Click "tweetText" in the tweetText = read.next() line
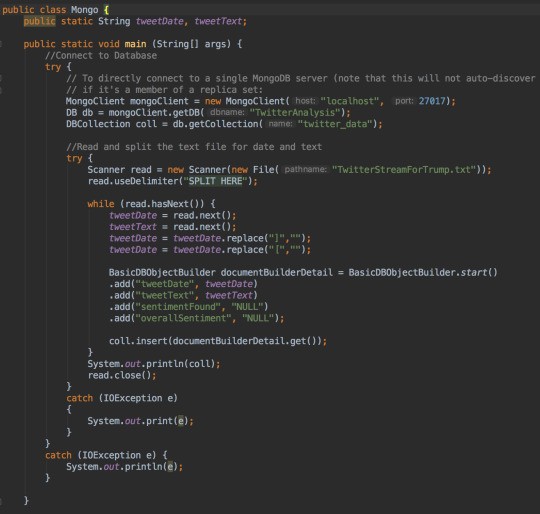 [x=133, y=227]
